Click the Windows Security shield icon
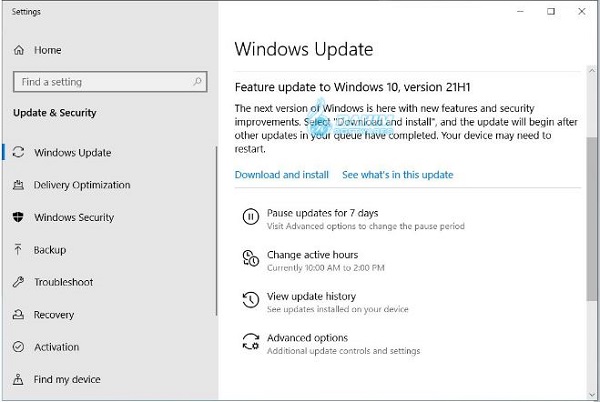Image resolution: width=600 pixels, height=402 pixels. [19, 217]
